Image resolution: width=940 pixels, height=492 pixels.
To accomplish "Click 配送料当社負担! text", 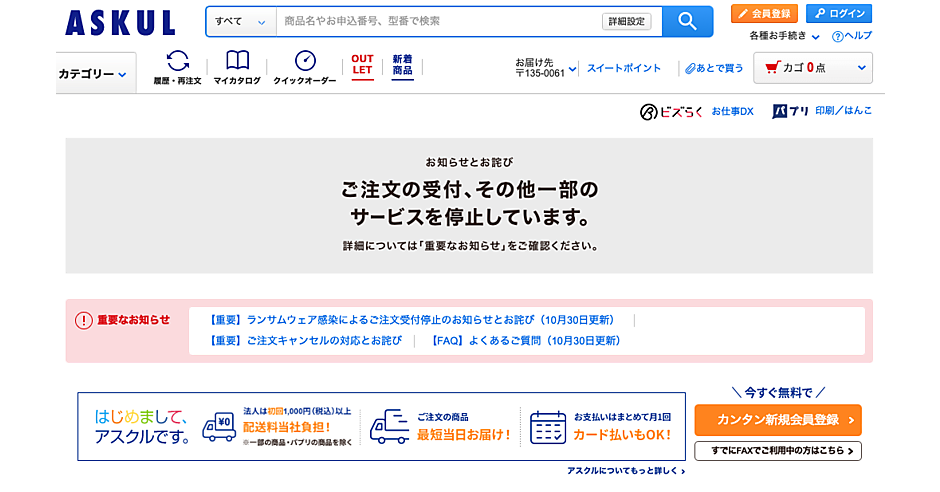I will coord(287,427).
